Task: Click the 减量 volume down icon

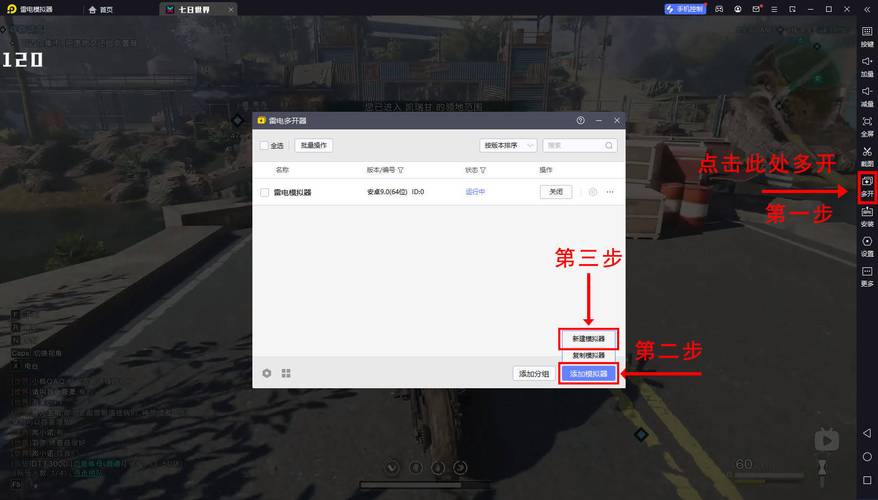Action: click(x=867, y=96)
